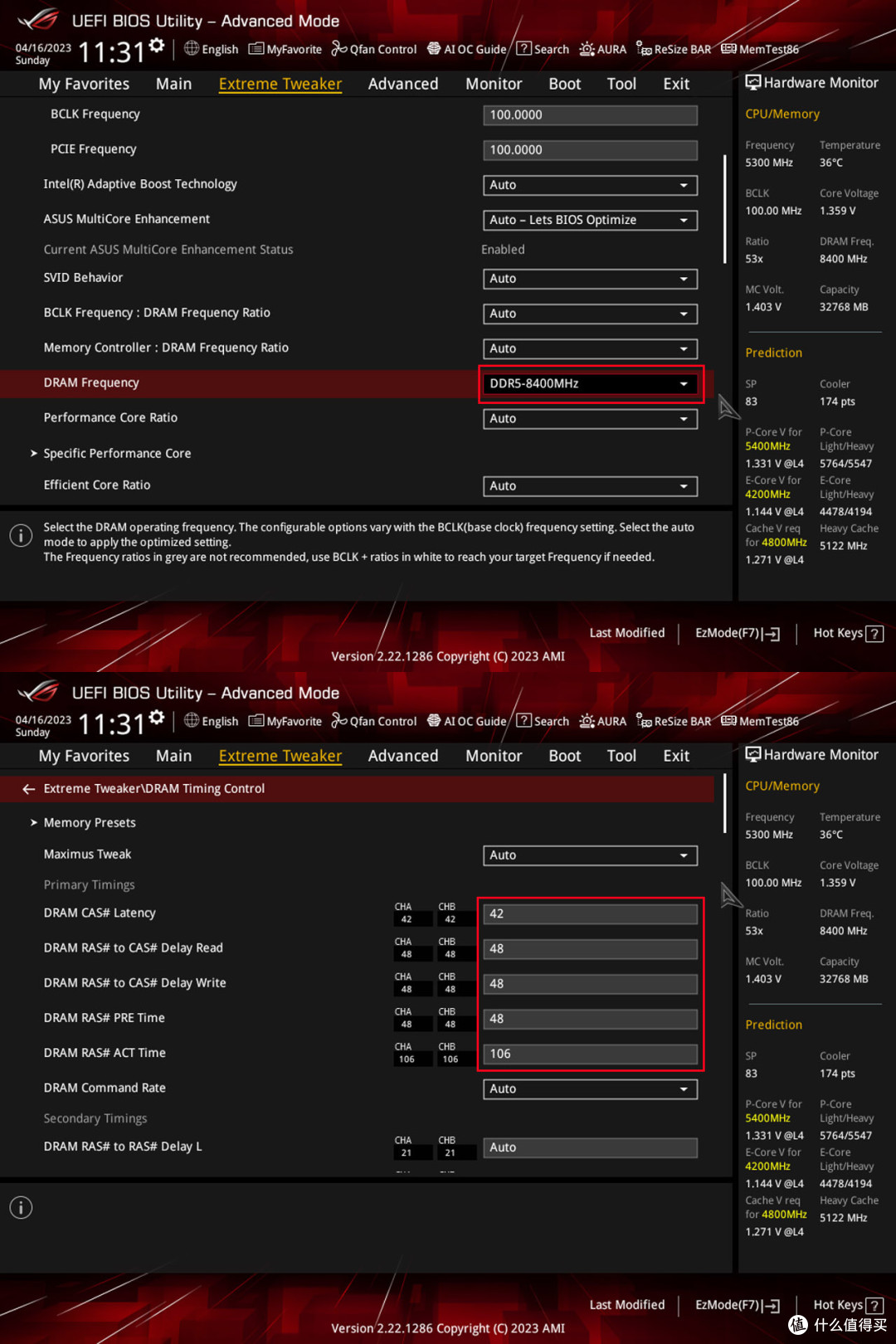
Task: Click Hot Keys question icon on DRAM Timing screen
Action: tap(874, 1306)
